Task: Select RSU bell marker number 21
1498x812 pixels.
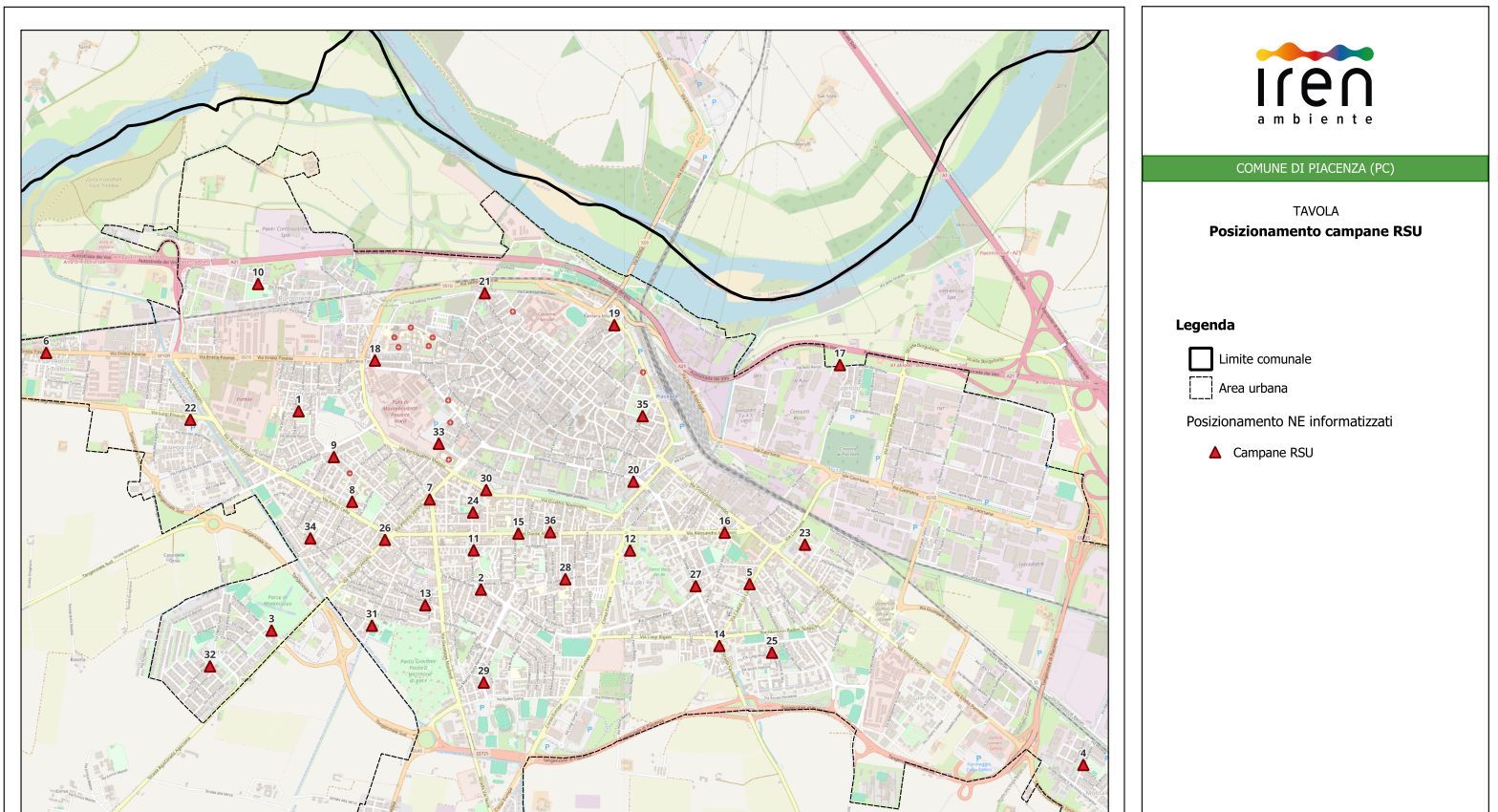Action: click(484, 293)
